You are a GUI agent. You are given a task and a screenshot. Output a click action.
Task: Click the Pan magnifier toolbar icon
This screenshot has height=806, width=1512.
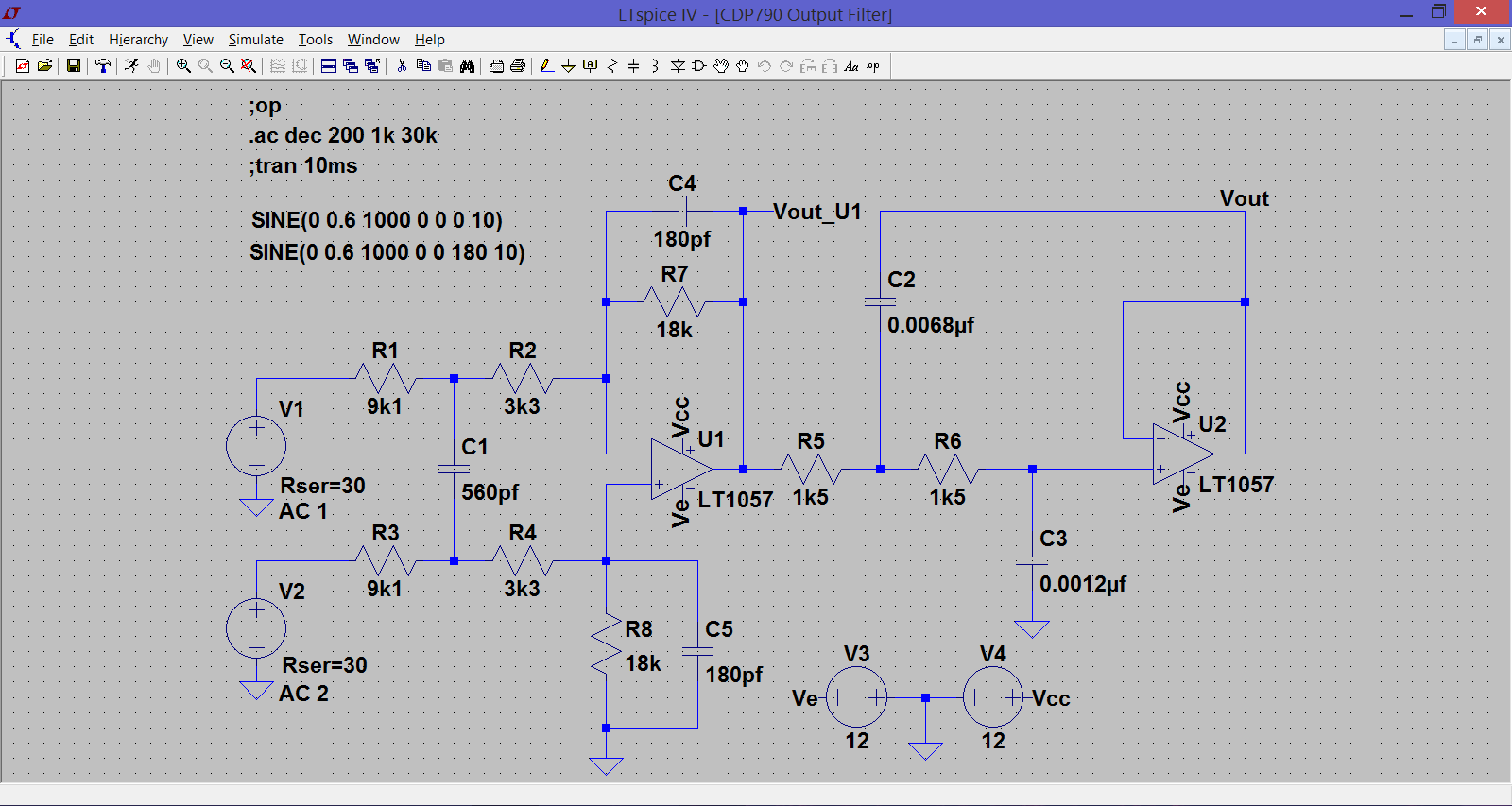pos(205,66)
